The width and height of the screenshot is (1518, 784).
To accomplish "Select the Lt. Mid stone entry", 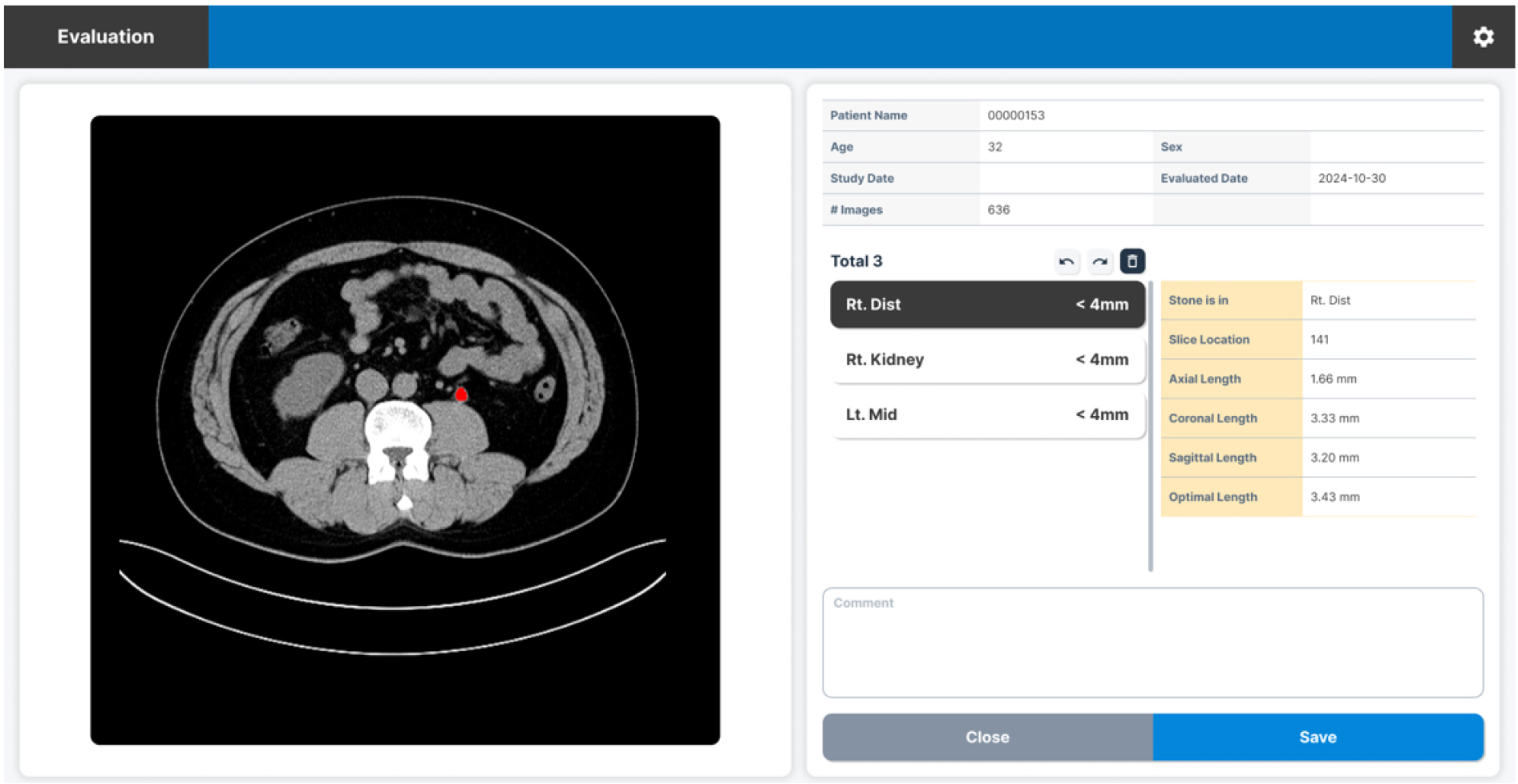I will coord(986,414).
